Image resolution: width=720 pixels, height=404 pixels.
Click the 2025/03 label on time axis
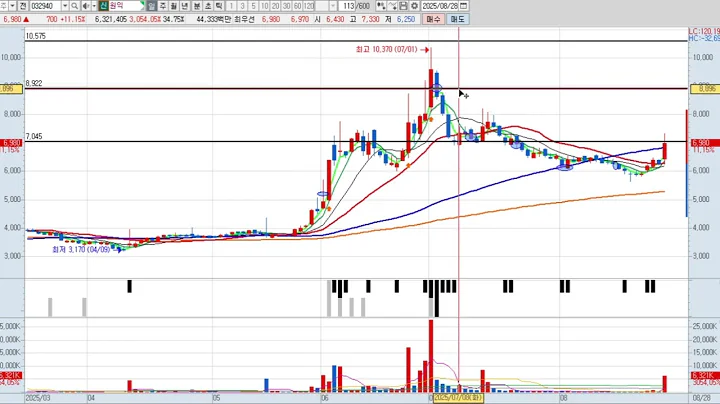coord(39,398)
